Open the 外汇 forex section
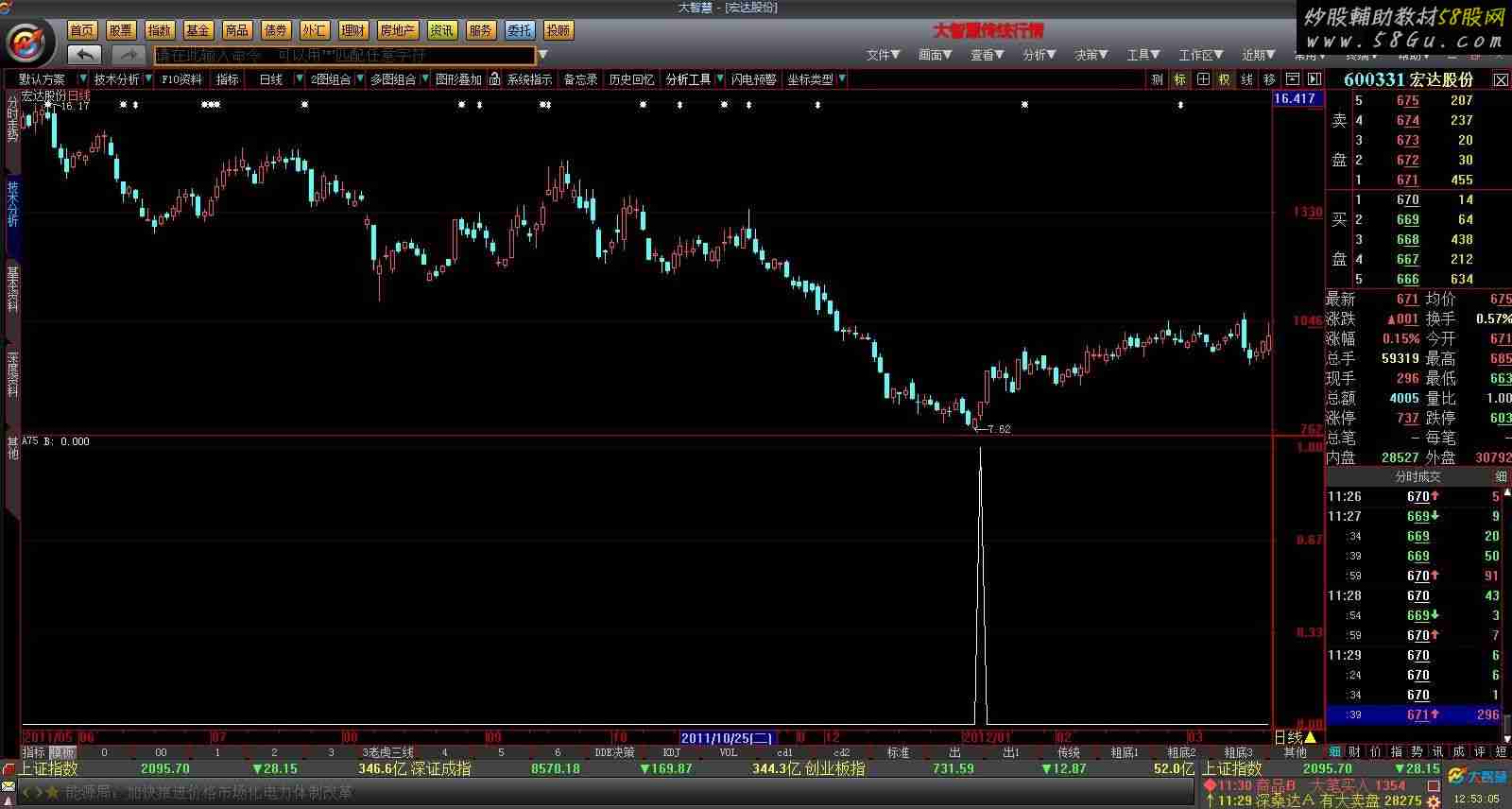The image size is (1512, 809). (314, 30)
